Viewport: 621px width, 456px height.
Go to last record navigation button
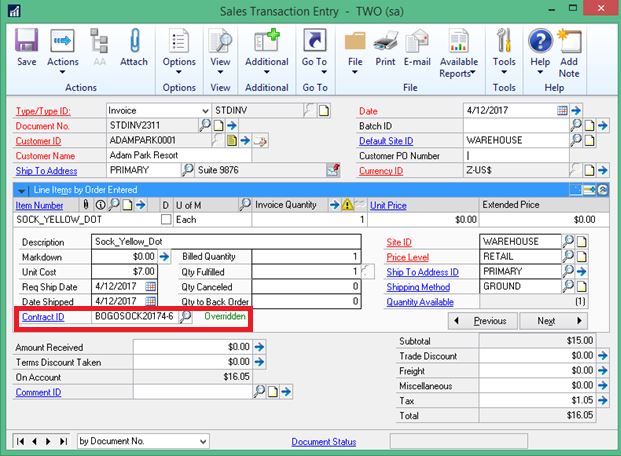tap(63, 441)
